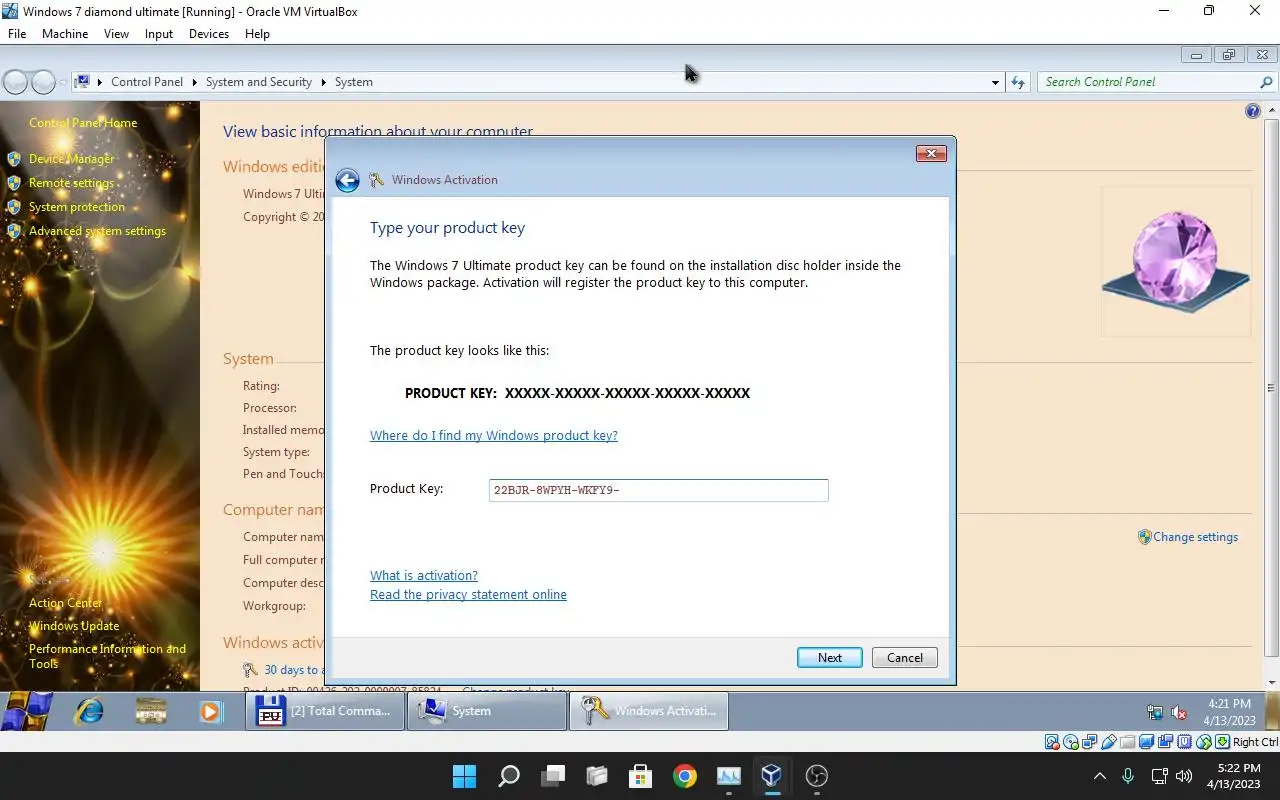1280x800 pixels.
Task: Open Google Chrome from host taskbar
Action: (x=685, y=776)
